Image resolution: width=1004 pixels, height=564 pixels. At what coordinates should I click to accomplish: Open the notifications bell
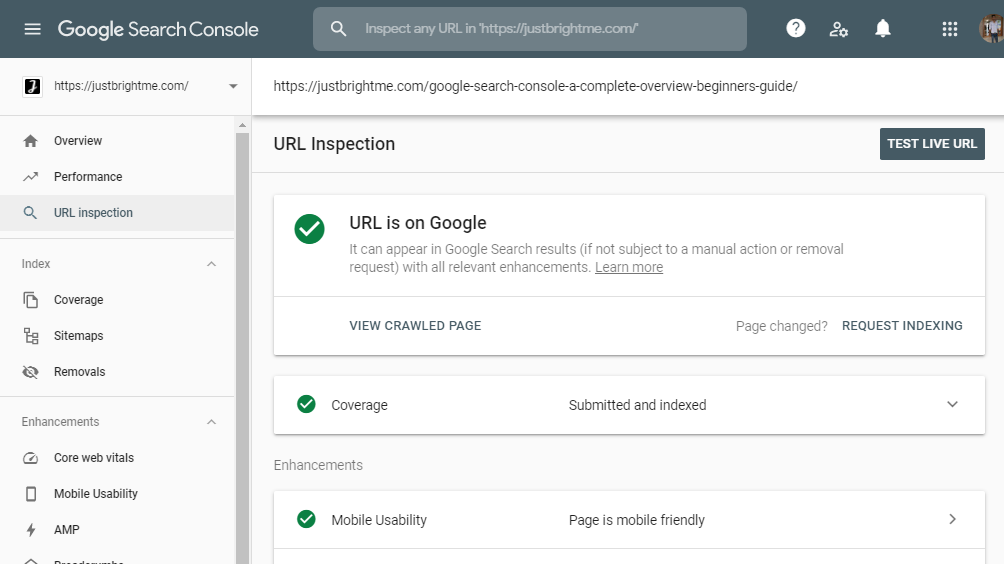click(883, 28)
